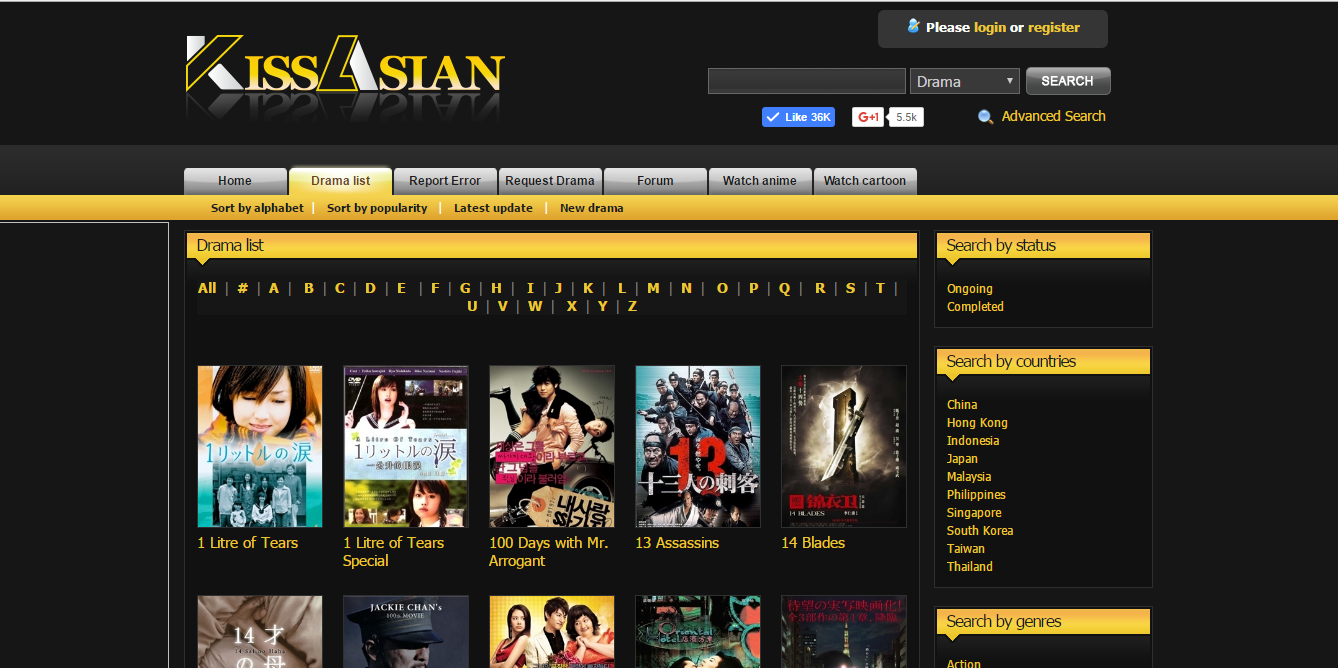Filter drama list by letter K

[588, 288]
